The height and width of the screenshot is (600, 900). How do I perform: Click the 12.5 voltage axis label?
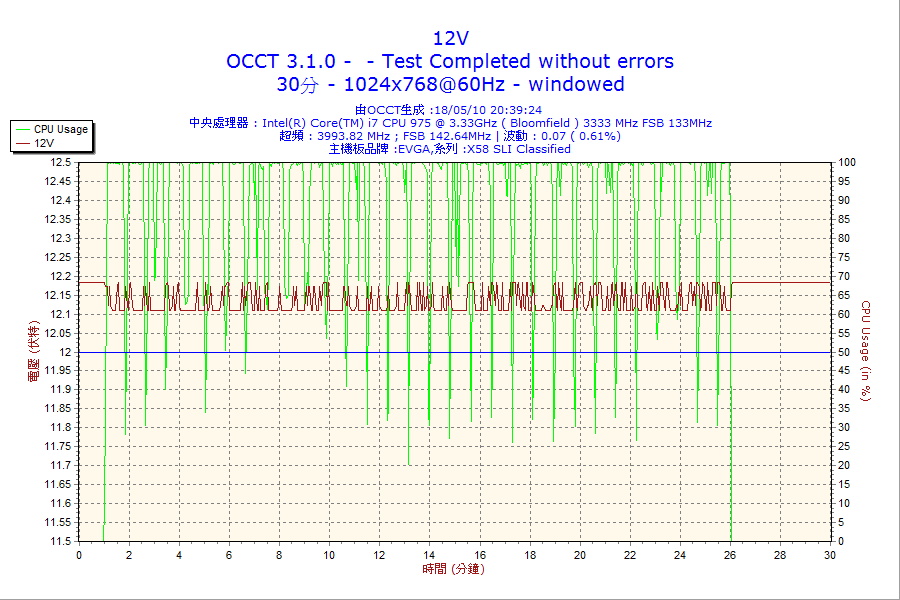tap(60, 162)
